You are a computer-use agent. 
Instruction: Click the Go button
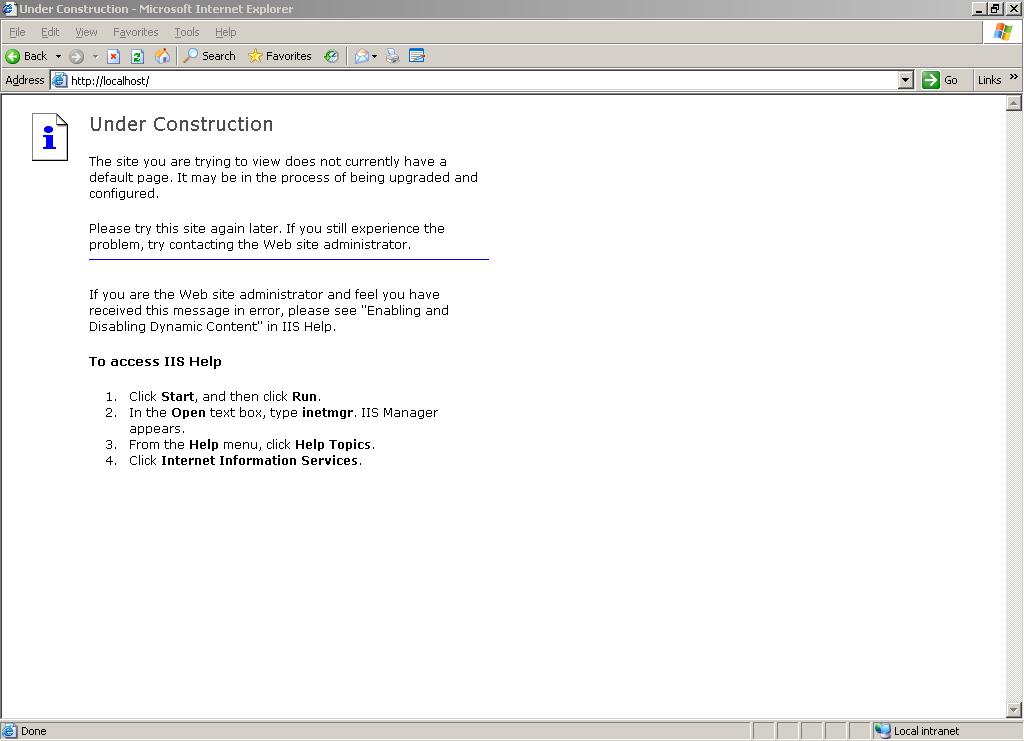[941, 80]
